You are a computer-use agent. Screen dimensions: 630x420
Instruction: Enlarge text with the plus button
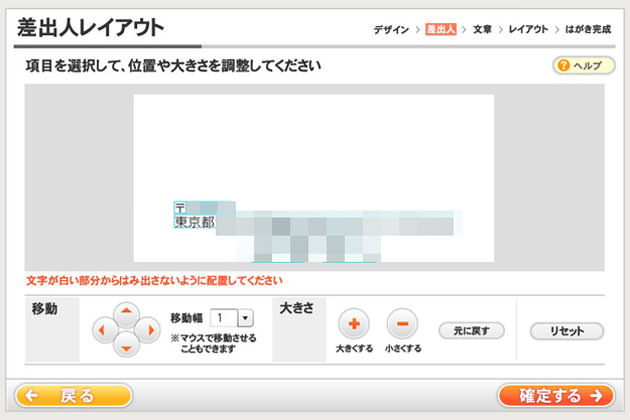click(354, 324)
